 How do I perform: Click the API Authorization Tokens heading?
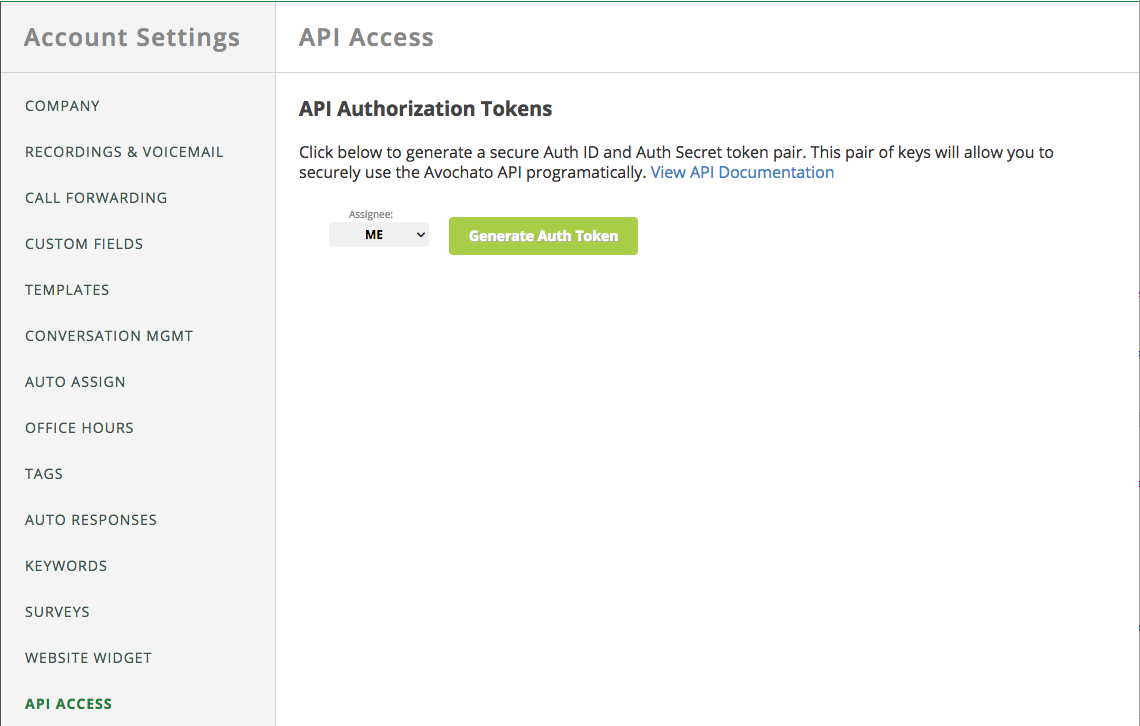[425, 109]
